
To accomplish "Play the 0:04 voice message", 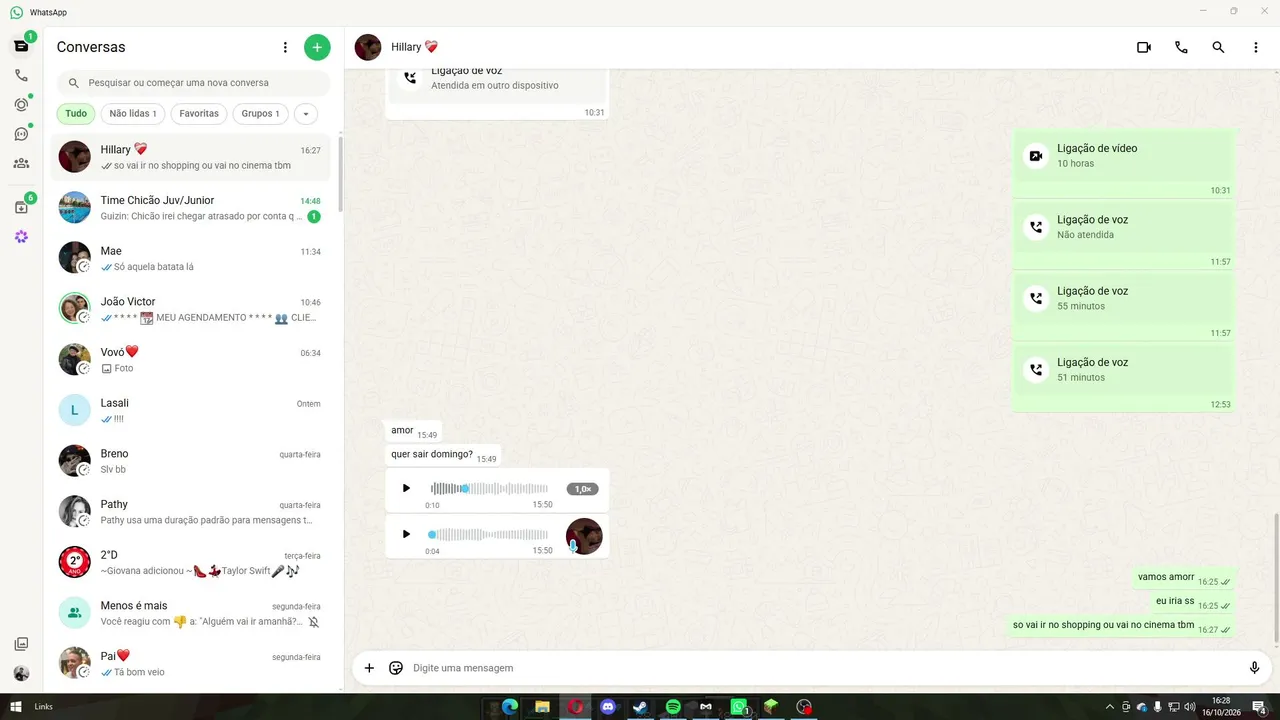I will [x=406, y=534].
